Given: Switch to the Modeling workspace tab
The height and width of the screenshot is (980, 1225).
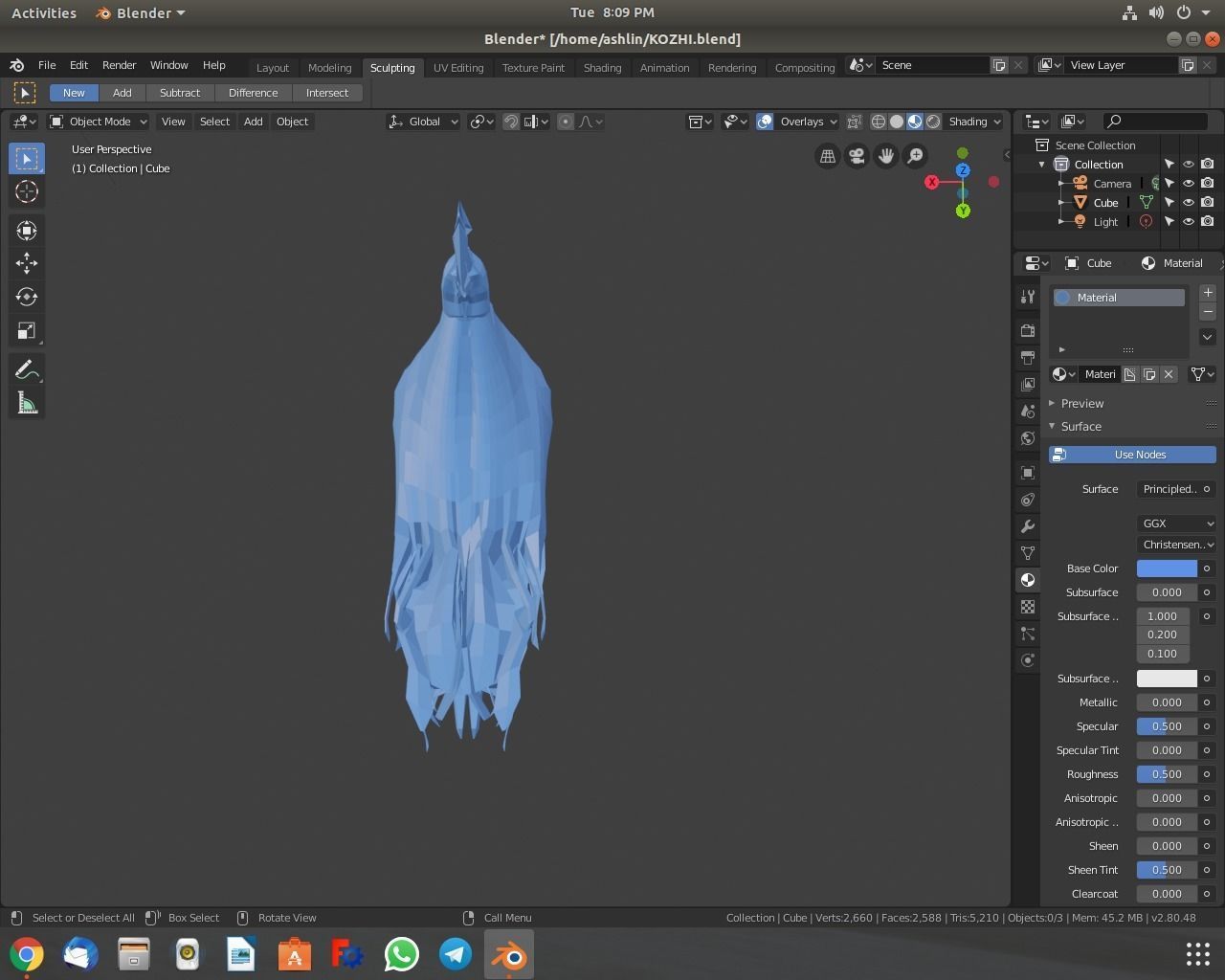Looking at the screenshot, I should 329,68.
